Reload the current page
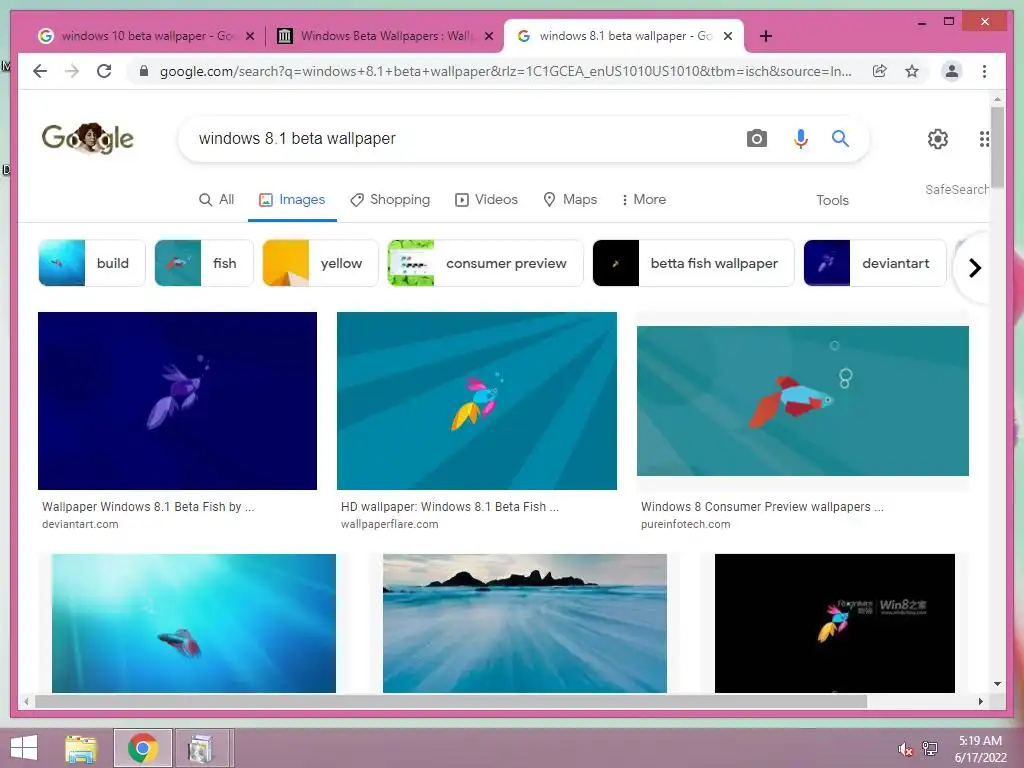Image resolution: width=1024 pixels, height=768 pixels. pos(104,71)
